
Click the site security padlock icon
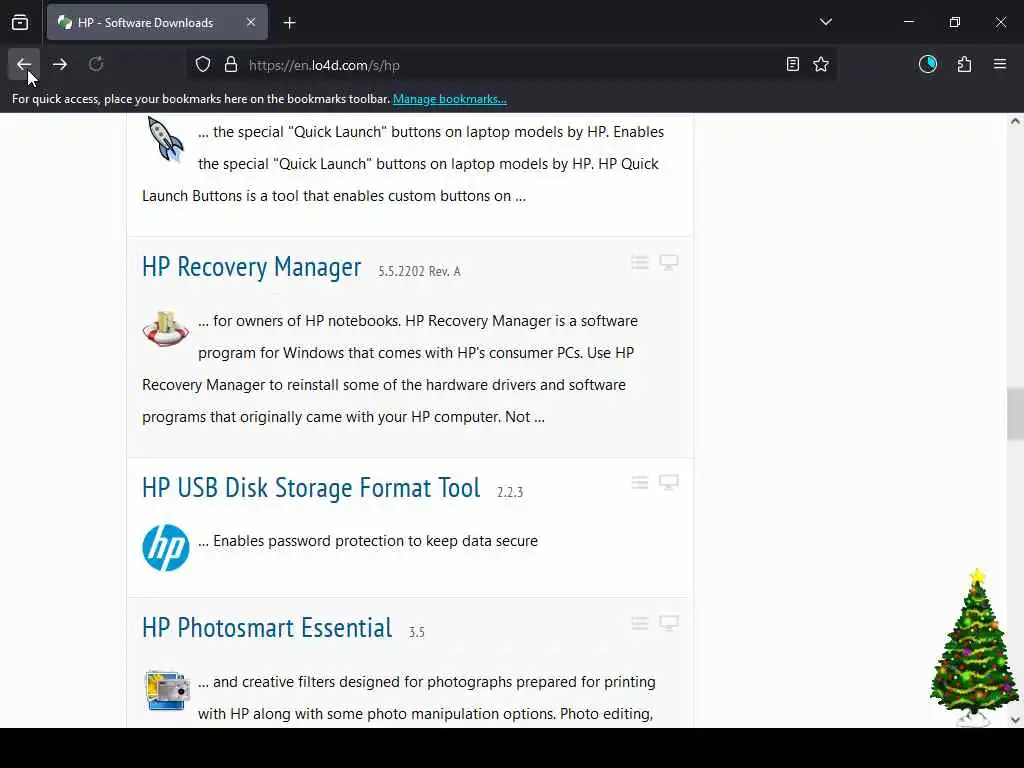click(231, 65)
